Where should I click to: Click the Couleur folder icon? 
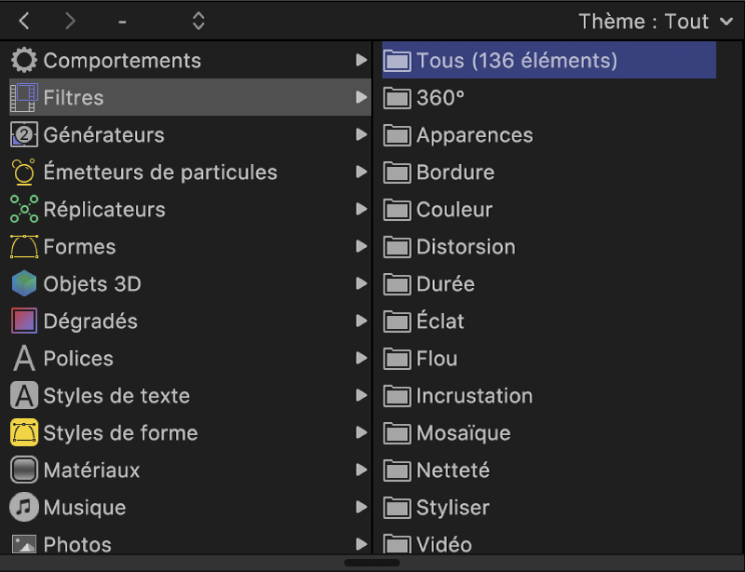(397, 210)
